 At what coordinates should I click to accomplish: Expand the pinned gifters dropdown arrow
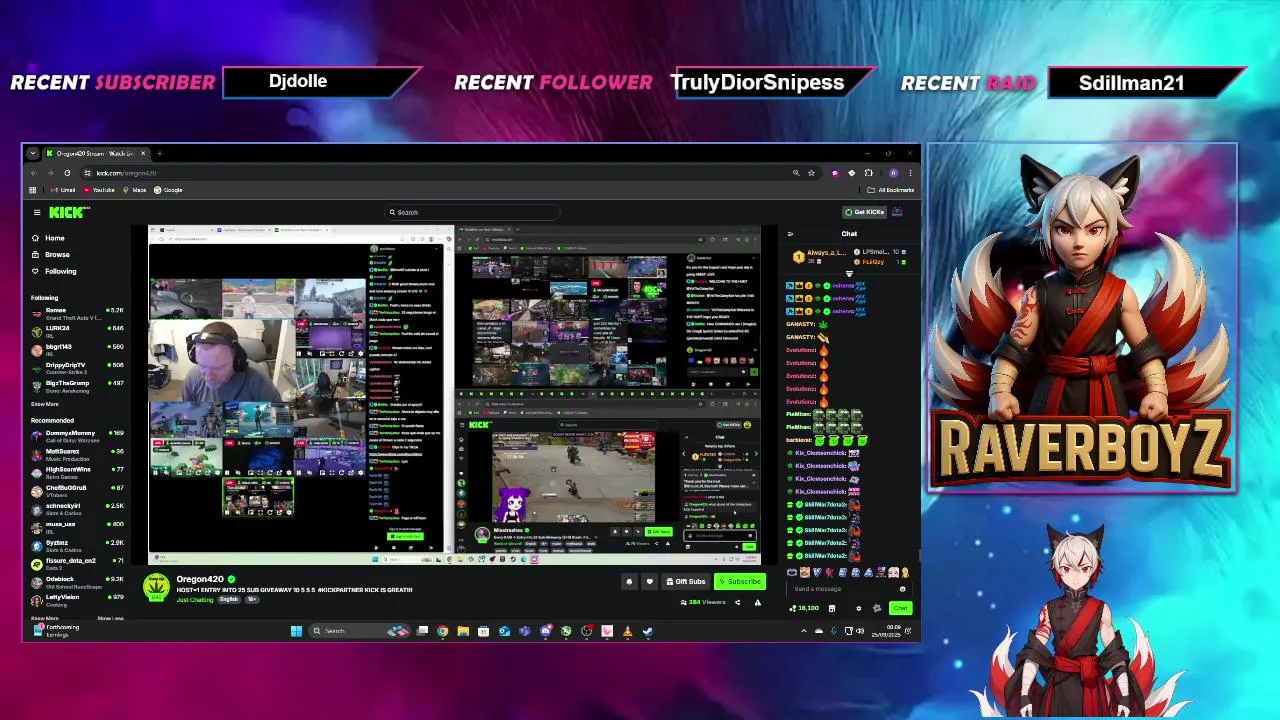(849, 273)
